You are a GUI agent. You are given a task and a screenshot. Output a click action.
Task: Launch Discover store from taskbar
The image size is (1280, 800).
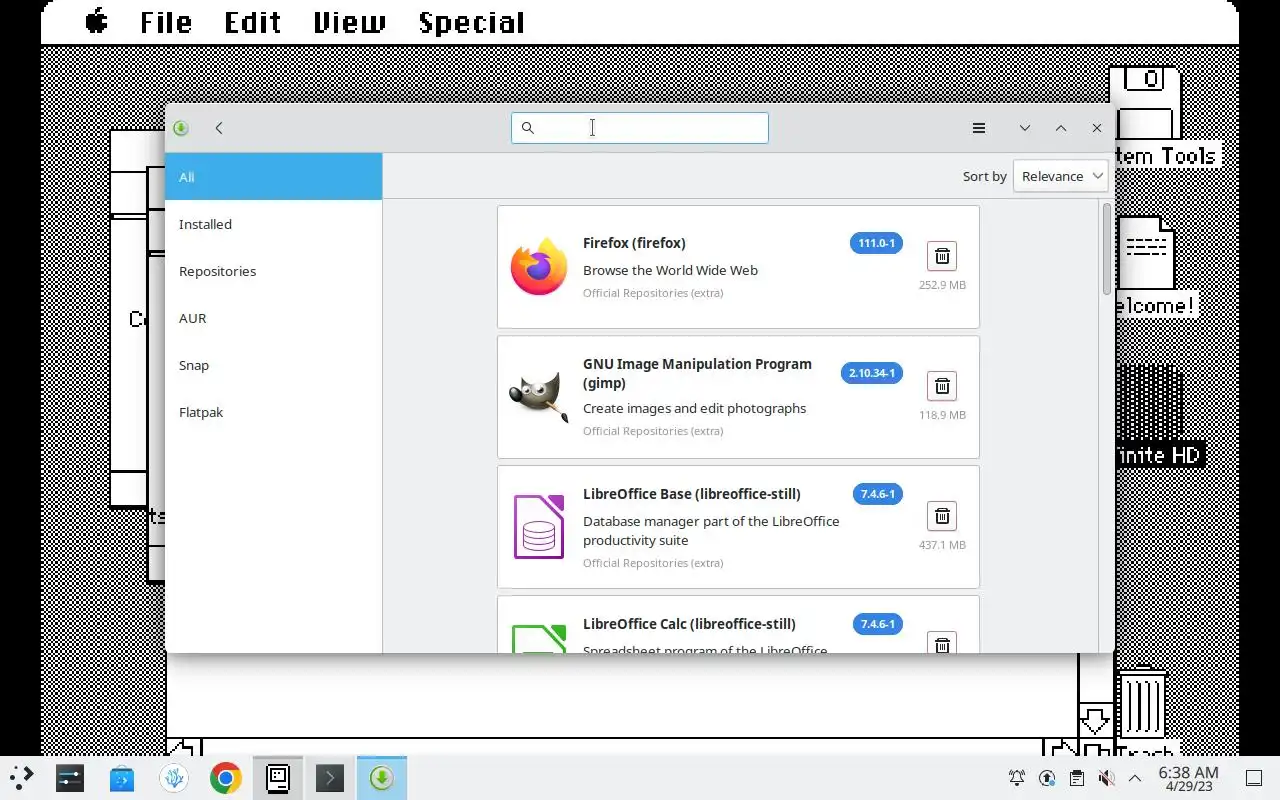pos(122,778)
